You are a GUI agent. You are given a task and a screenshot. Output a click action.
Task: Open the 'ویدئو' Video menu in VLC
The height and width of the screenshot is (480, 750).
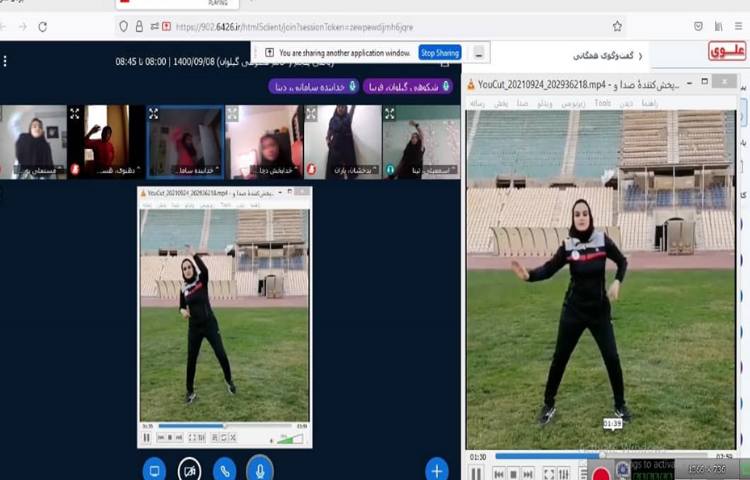(544, 103)
